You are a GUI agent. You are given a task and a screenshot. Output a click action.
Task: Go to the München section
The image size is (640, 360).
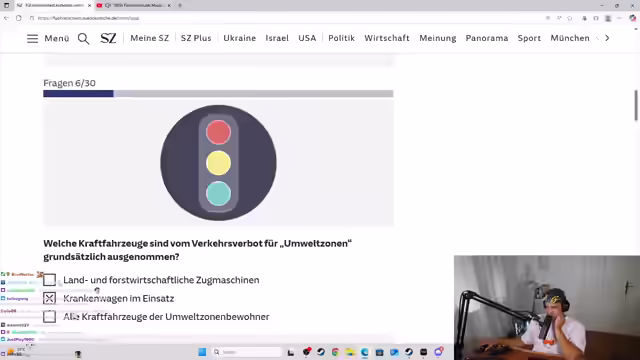(570, 38)
